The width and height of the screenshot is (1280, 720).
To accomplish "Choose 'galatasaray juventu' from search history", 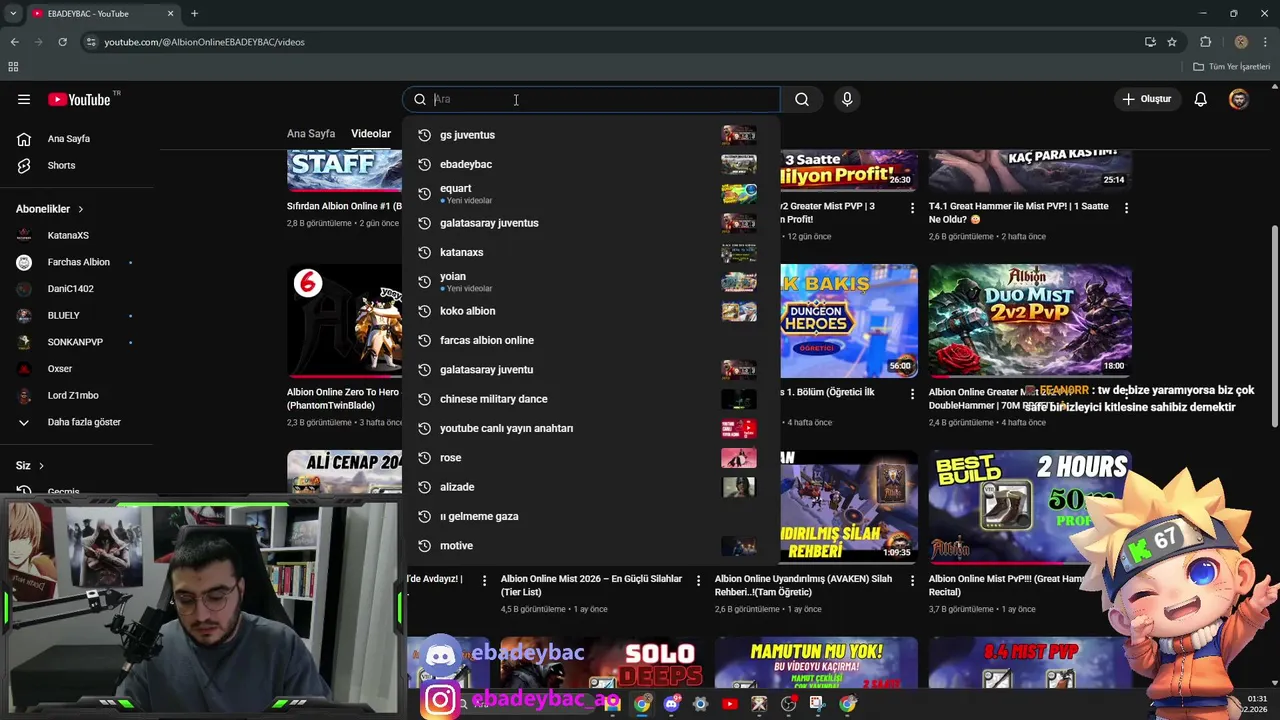I will click(x=590, y=369).
